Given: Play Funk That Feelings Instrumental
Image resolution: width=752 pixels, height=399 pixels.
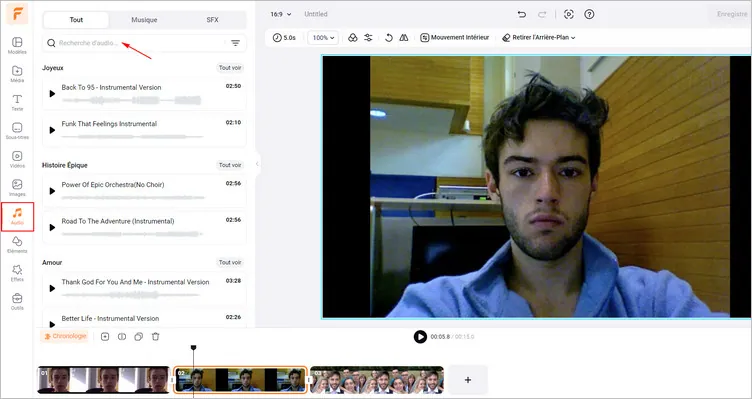Looking at the screenshot, I should point(52,130).
